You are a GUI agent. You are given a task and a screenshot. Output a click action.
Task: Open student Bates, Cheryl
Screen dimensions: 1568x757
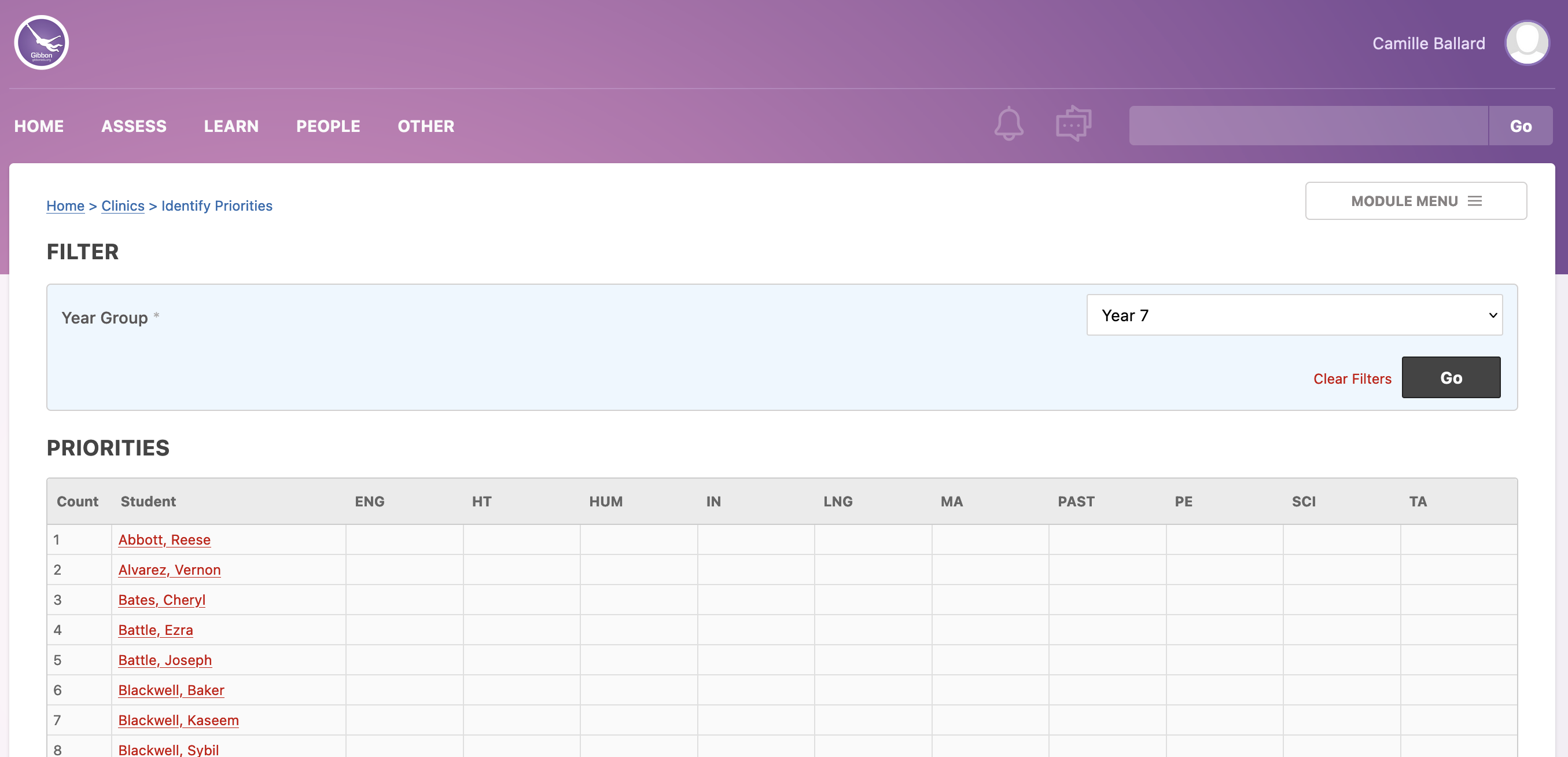(162, 600)
